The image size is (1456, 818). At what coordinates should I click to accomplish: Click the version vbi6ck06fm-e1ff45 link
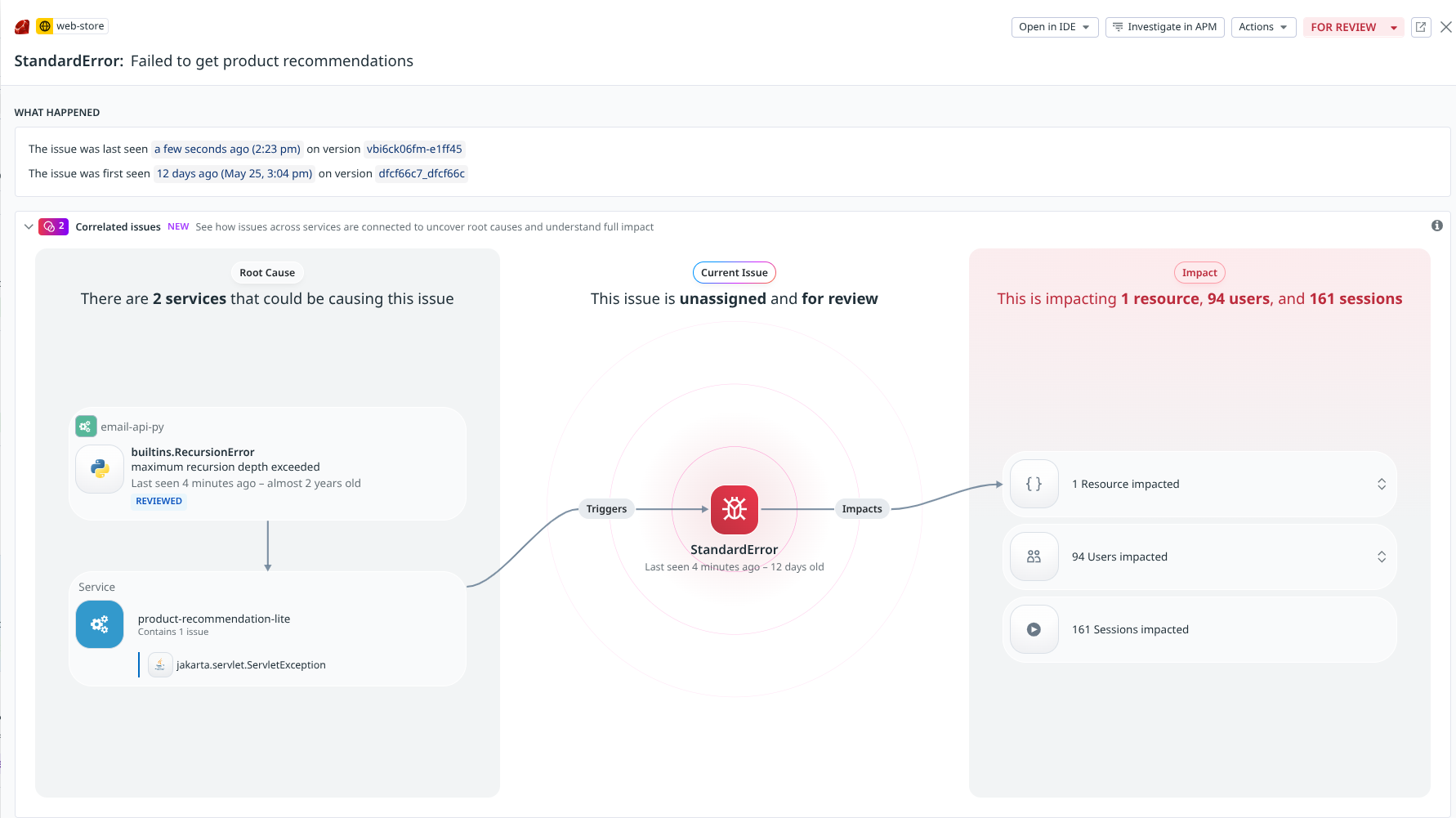tap(414, 149)
